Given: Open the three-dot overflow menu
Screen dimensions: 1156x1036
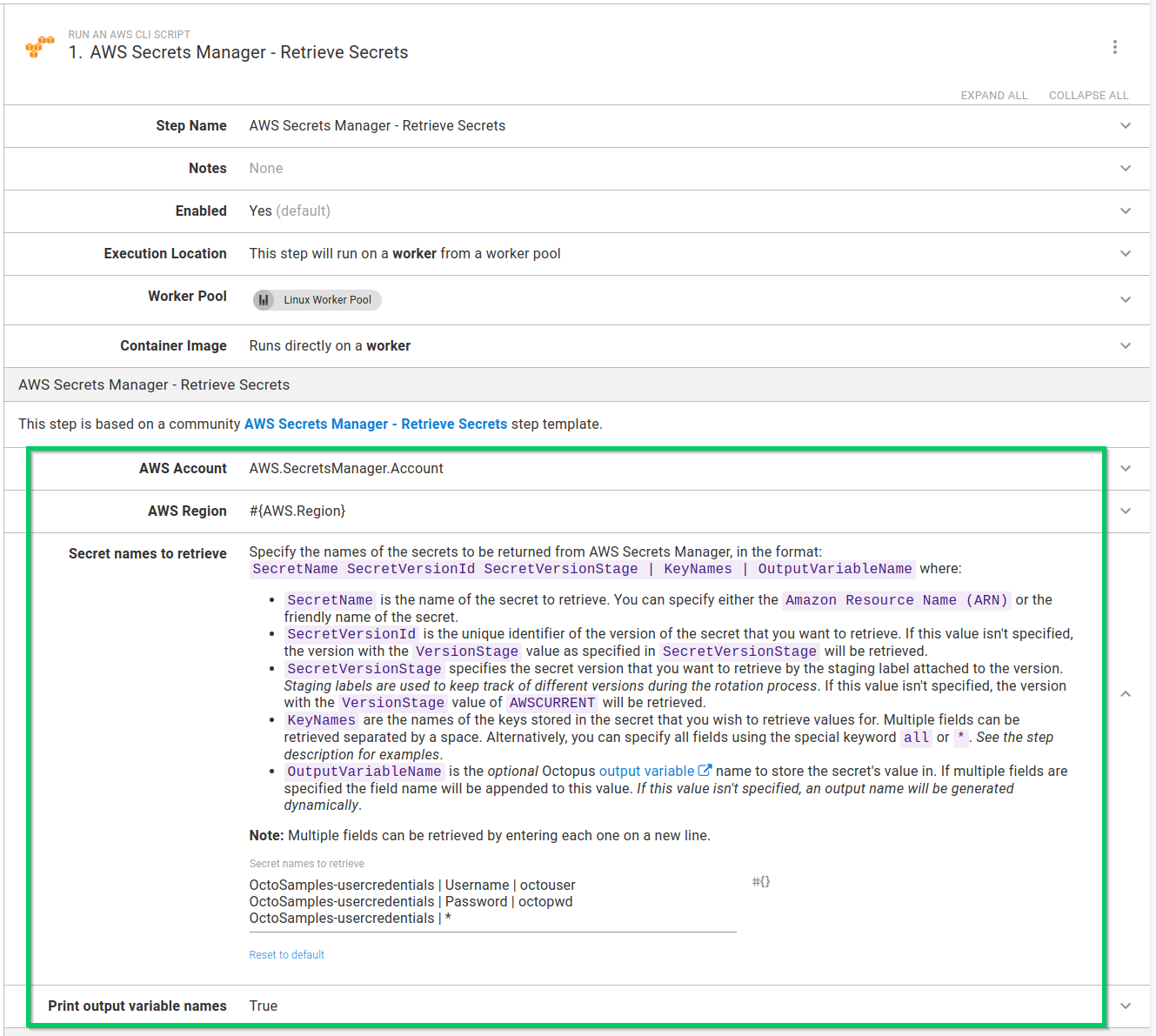Looking at the screenshot, I should [1115, 47].
